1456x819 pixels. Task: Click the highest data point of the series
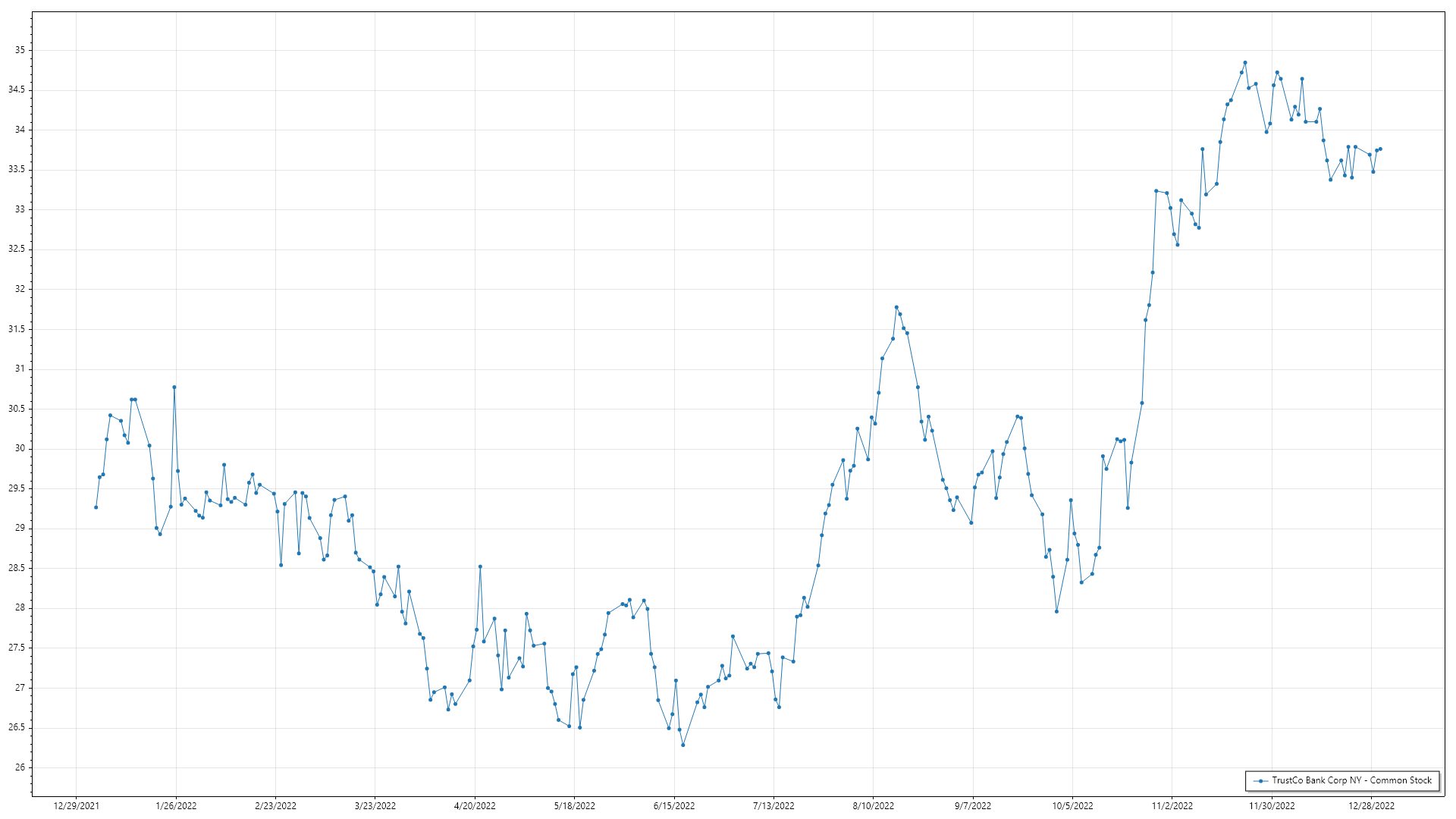pyautogui.click(x=1245, y=63)
